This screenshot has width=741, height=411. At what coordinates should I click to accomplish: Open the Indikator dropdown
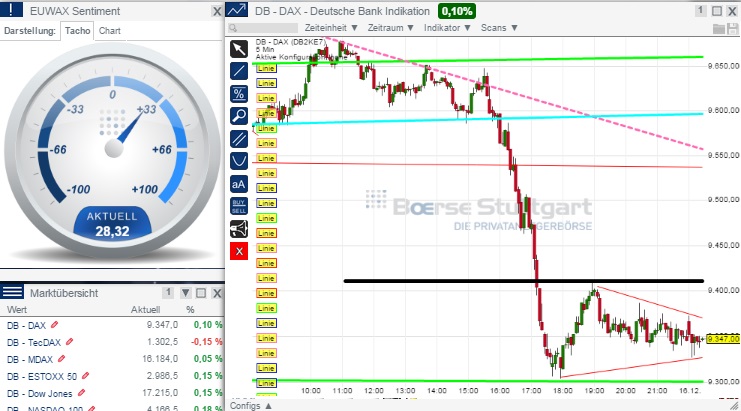pos(447,28)
